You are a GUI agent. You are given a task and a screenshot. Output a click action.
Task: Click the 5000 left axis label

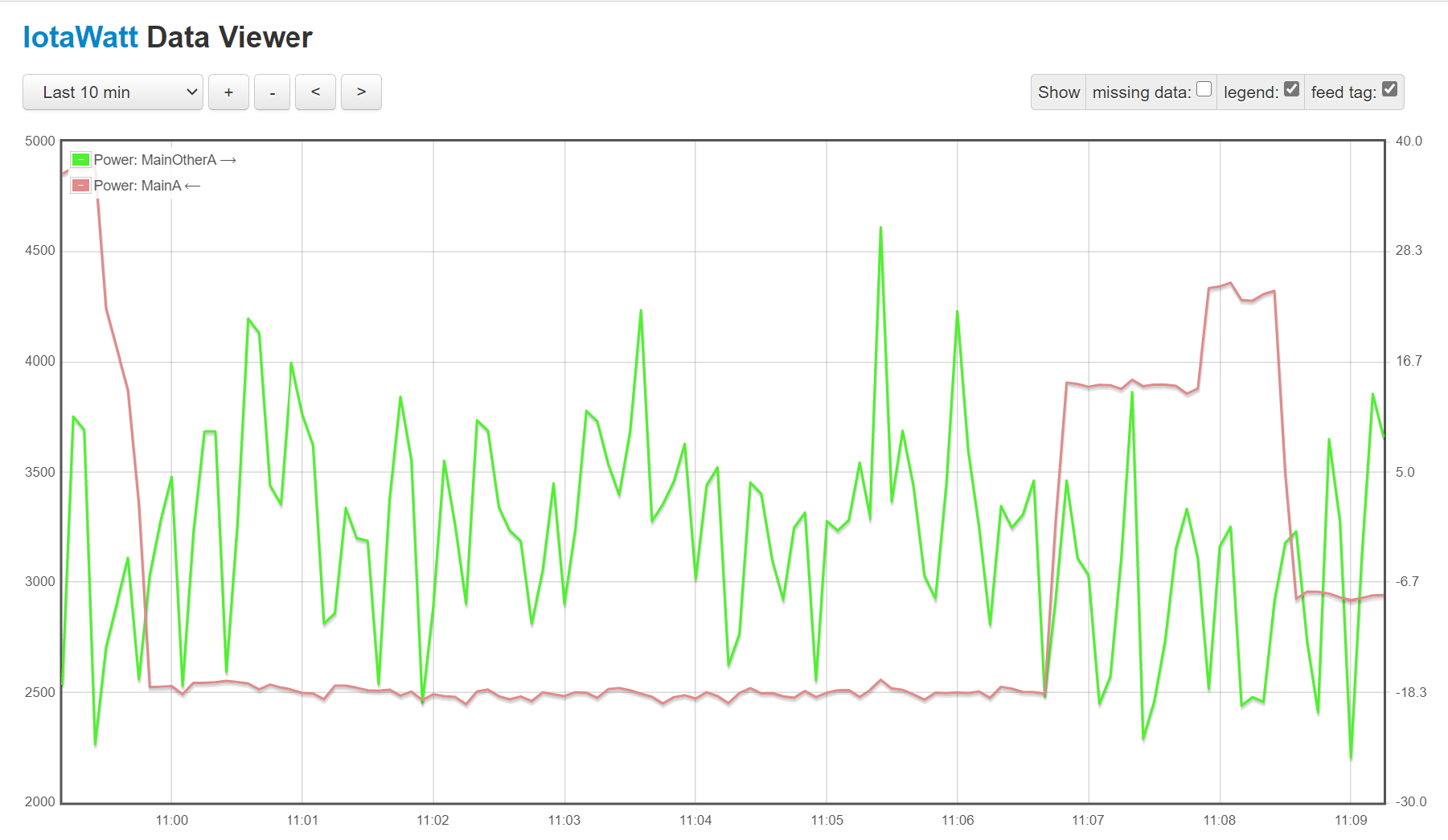point(40,141)
